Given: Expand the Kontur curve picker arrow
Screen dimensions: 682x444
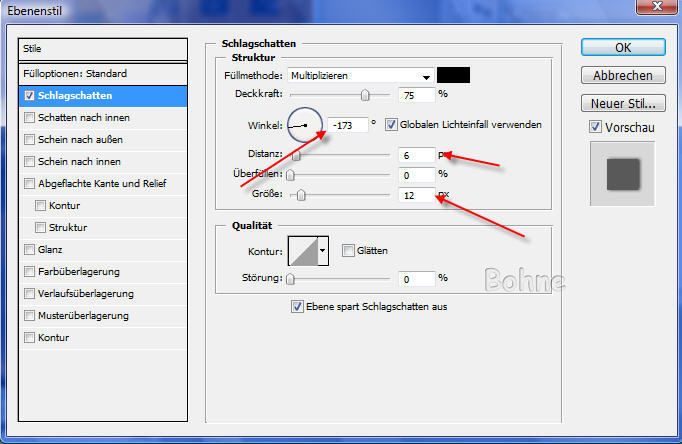Looking at the screenshot, I should 322,251.
